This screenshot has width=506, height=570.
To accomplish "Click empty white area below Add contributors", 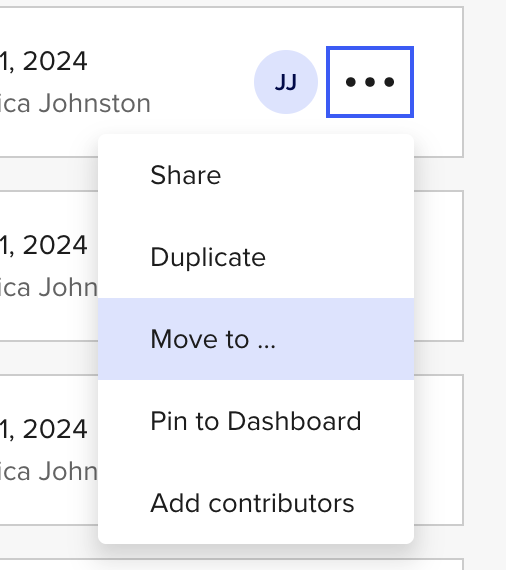I will click(x=256, y=533).
